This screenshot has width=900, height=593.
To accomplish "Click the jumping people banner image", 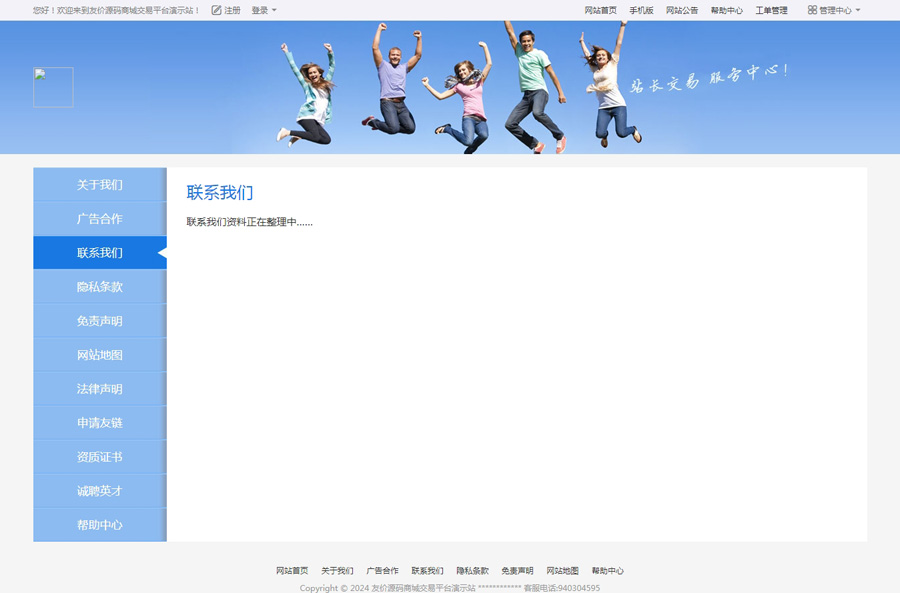I will (460, 90).
